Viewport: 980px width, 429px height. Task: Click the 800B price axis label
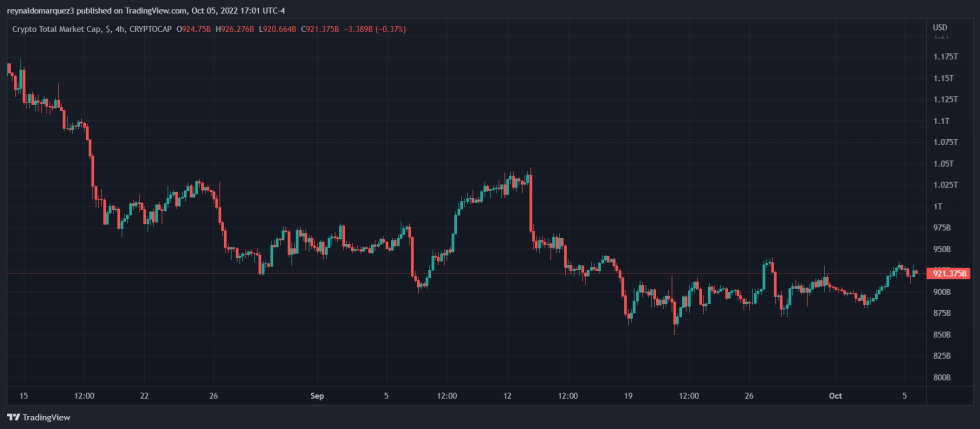point(943,378)
